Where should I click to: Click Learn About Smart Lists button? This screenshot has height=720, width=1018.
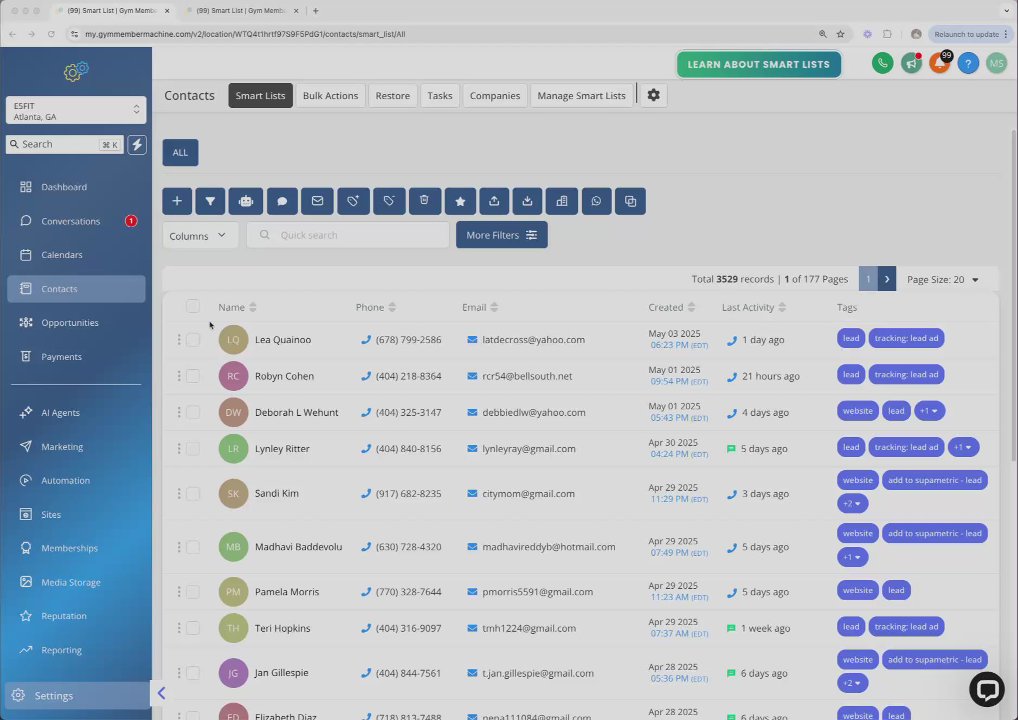(x=758, y=64)
